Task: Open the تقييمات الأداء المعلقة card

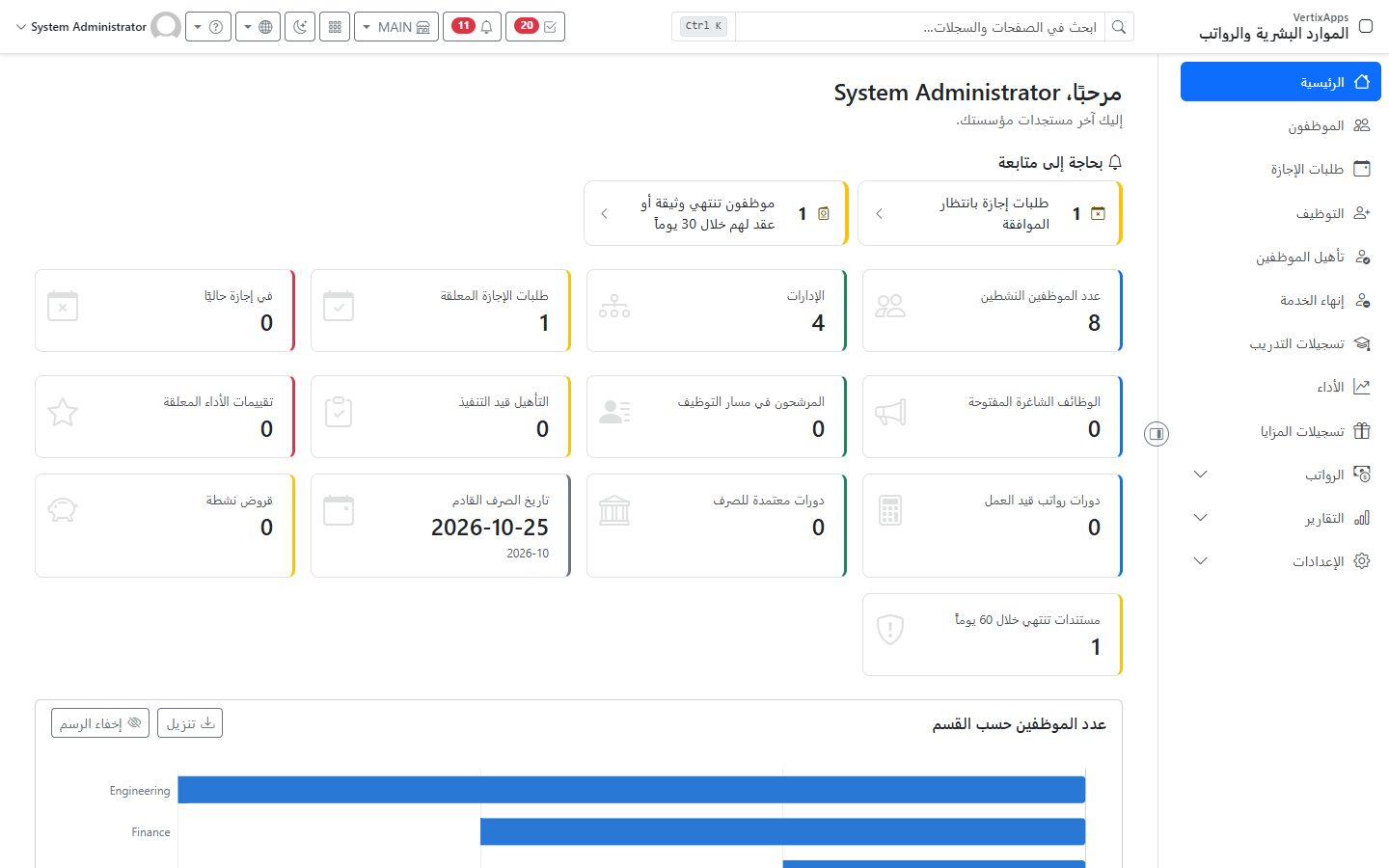Action: [x=165, y=417]
